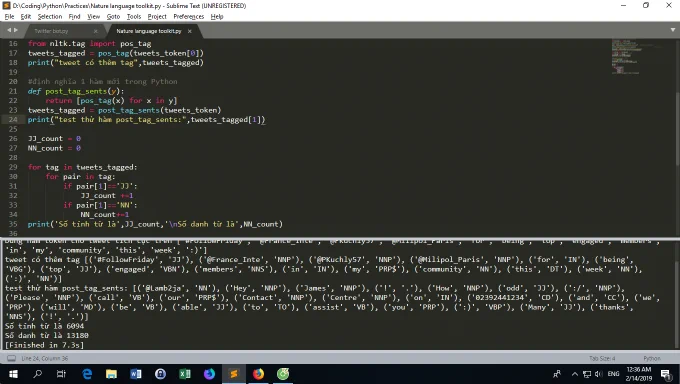Close the Twitter bot.py tab
This screenshot has height=384, width=680.
(96, 31)
